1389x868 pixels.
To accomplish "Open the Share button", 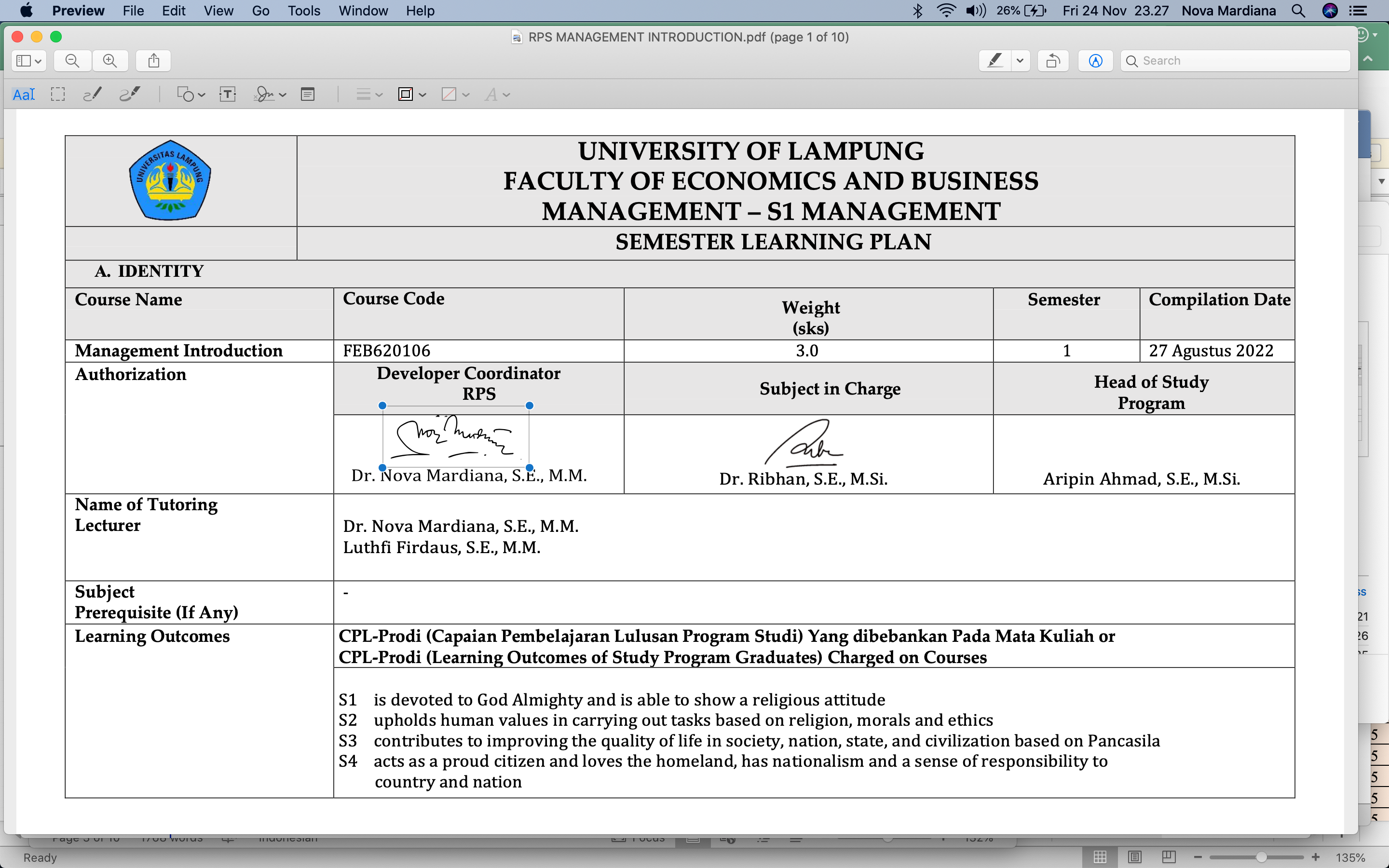I will coord(153,61).
